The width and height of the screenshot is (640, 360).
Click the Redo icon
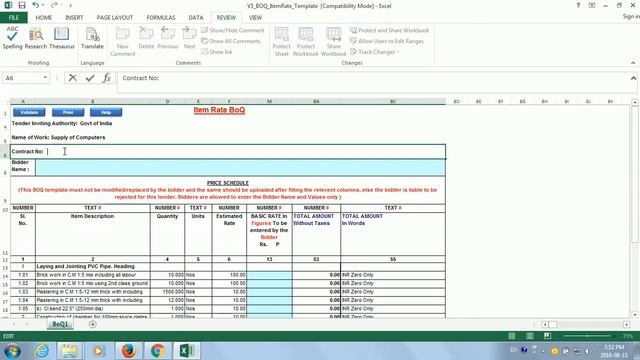[x=54, y=5]
